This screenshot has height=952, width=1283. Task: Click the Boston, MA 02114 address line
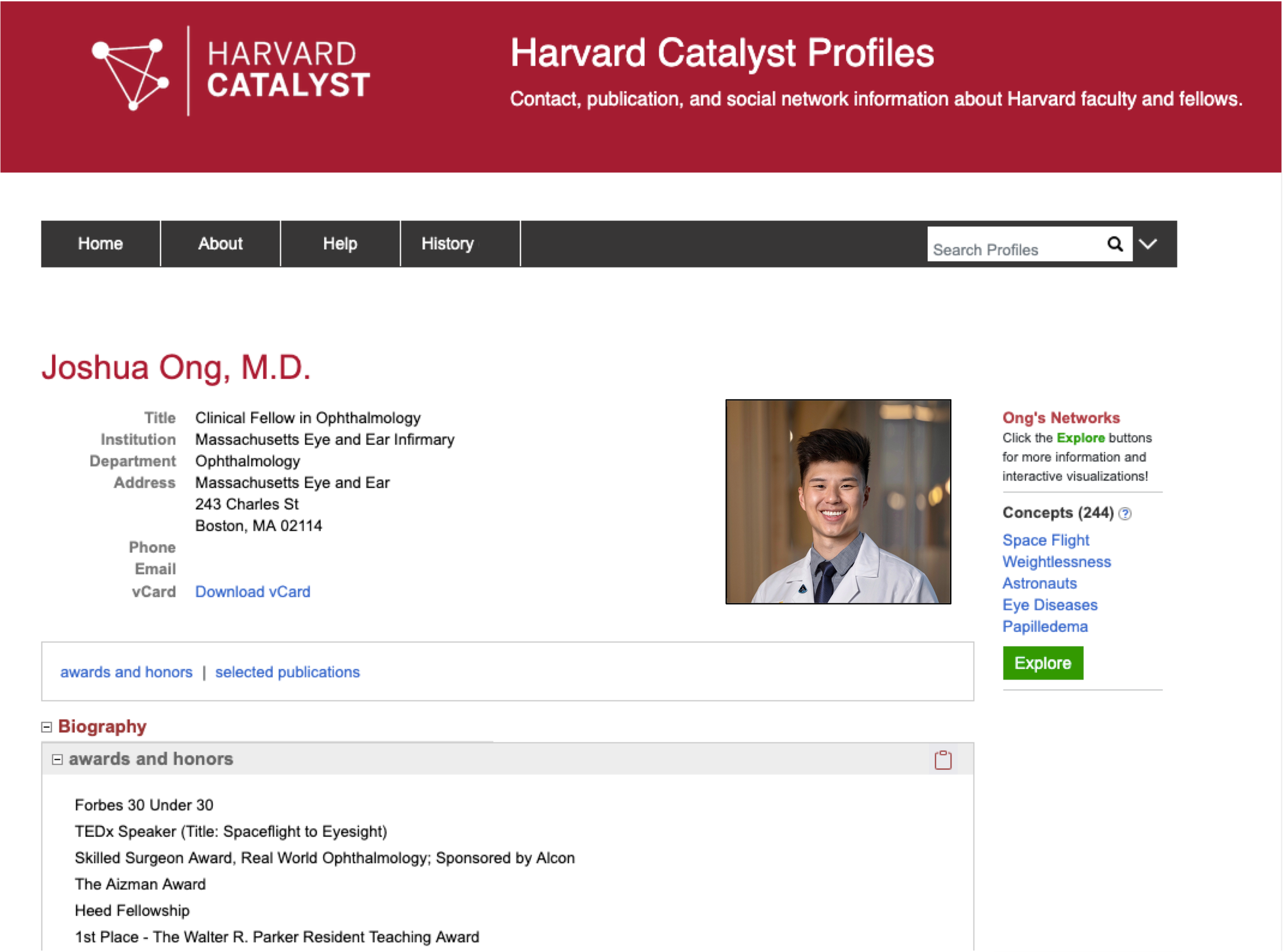point(258,526)
